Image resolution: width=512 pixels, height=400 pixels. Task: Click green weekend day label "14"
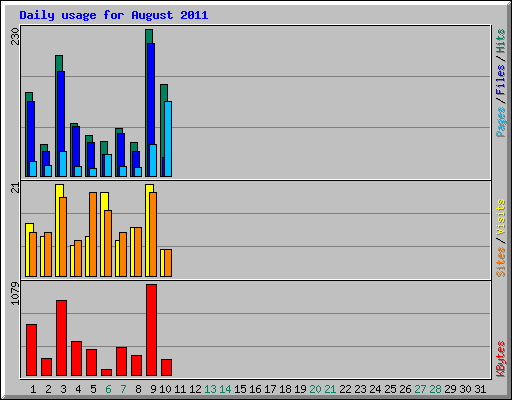tap(225, 389)
